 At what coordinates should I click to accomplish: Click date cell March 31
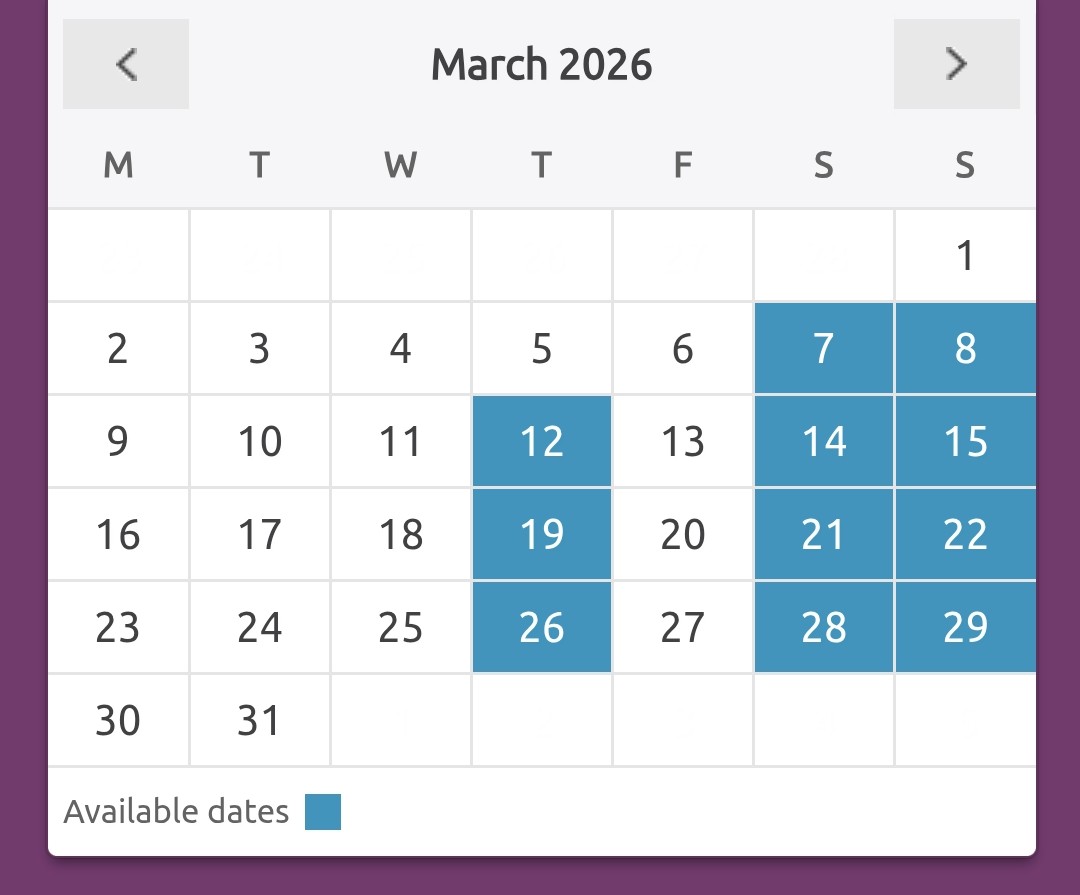[x=259, y=720]
